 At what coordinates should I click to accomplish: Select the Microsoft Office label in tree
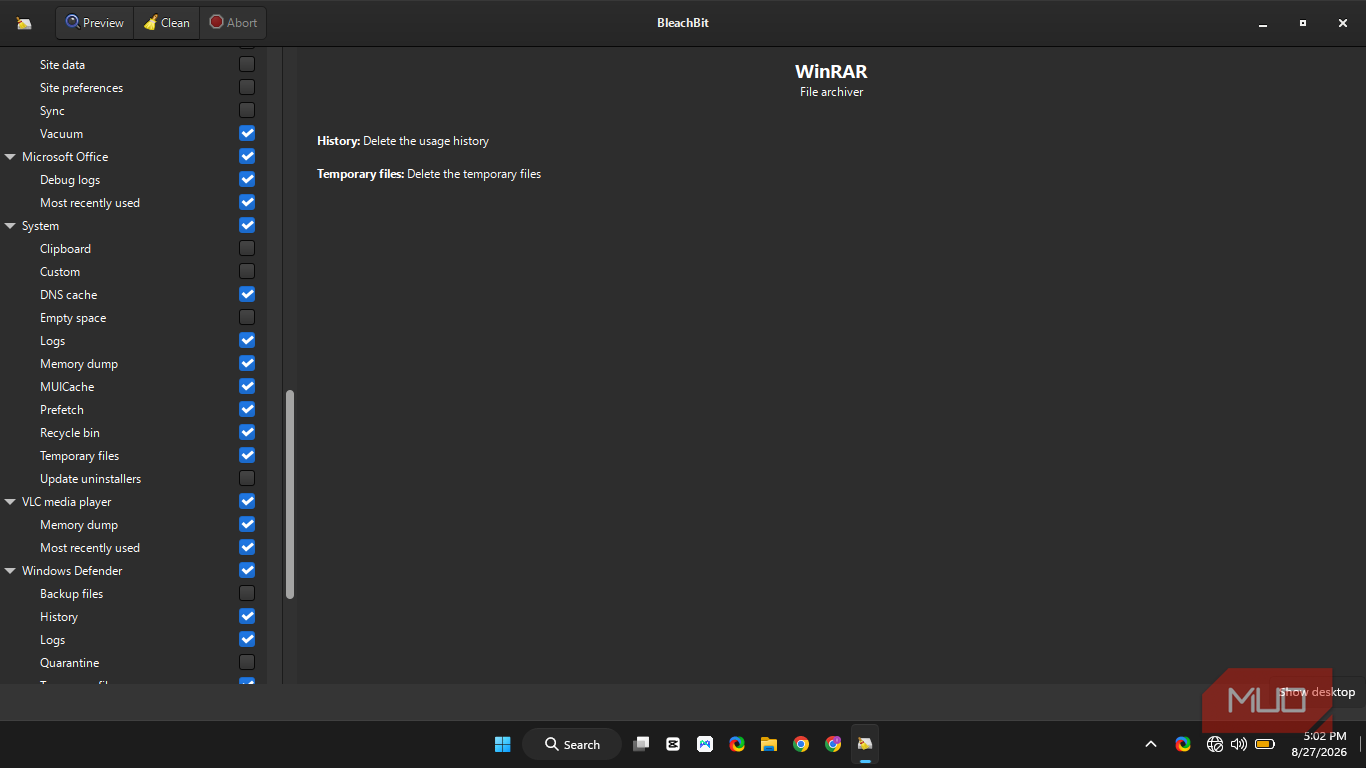(65, 157)
